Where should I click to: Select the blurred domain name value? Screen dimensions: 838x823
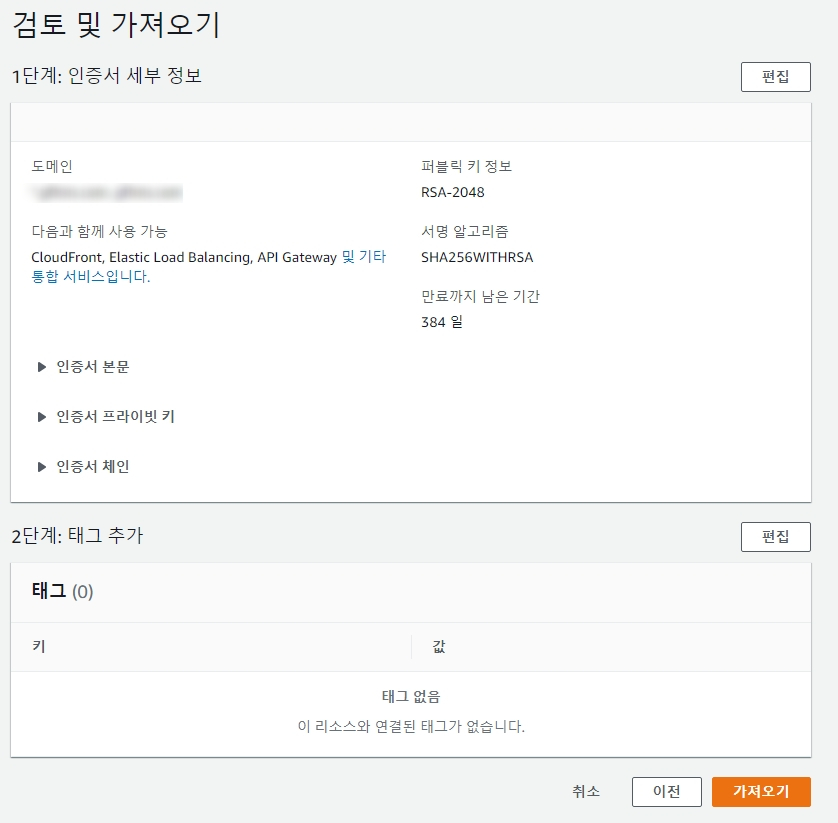106,192
